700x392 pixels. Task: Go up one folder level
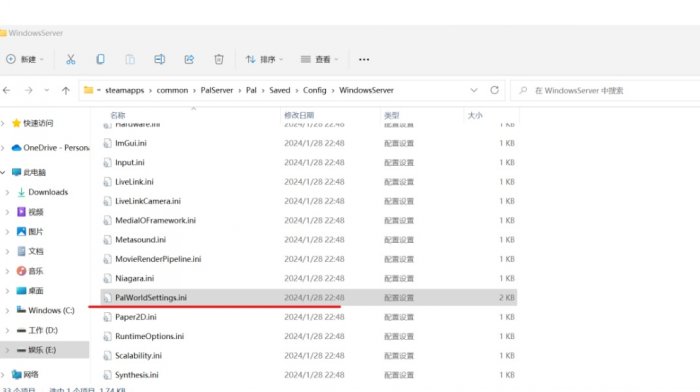coord(66,91)
